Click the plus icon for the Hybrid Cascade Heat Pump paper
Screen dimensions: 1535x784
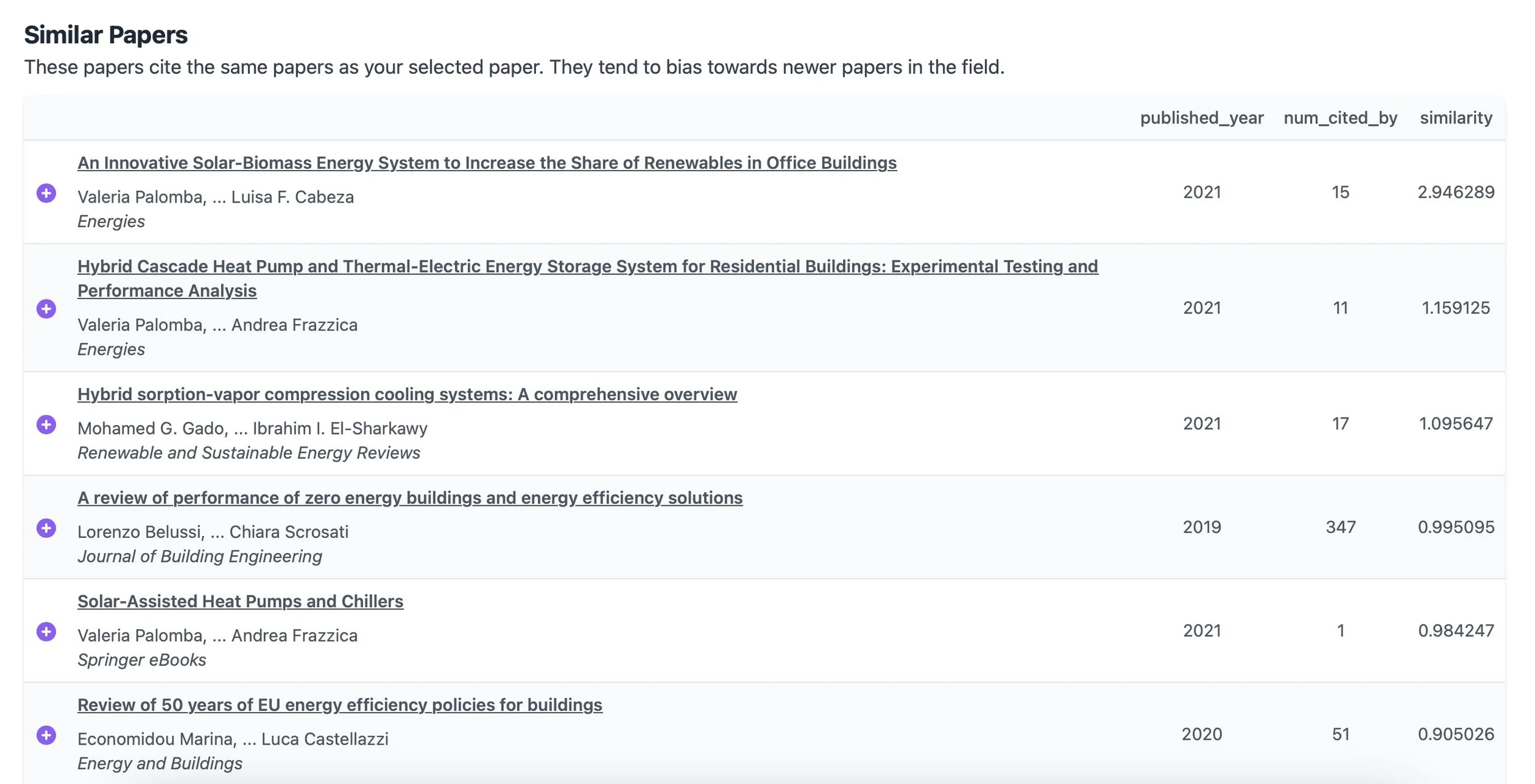coord(46,308)
